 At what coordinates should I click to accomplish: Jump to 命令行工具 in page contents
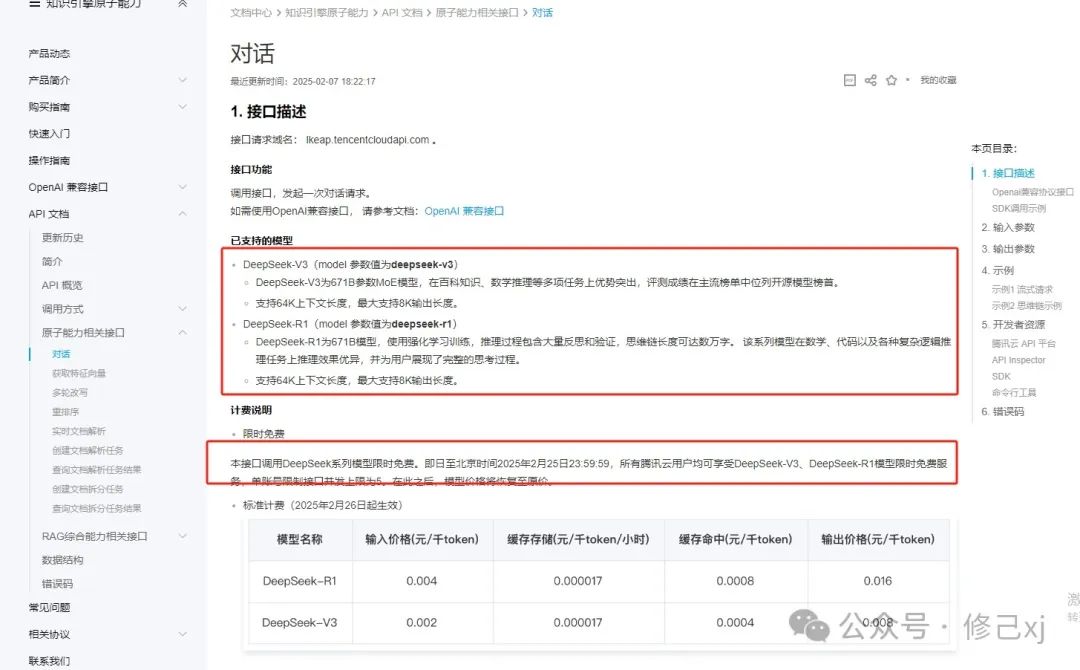[x=1014, y=392]
